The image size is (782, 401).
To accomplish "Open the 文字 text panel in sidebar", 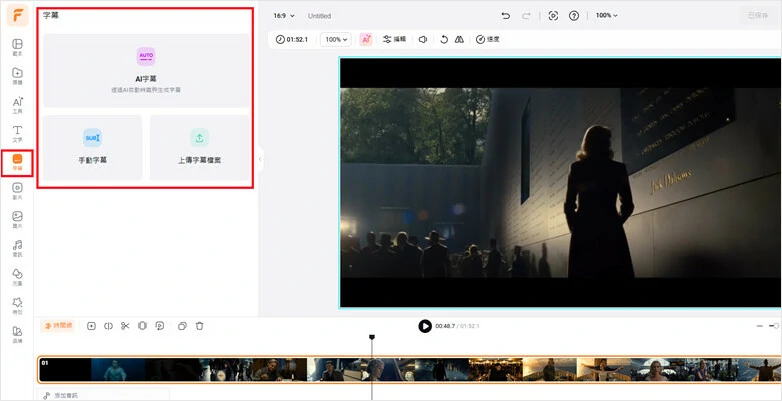I will 17,133.
